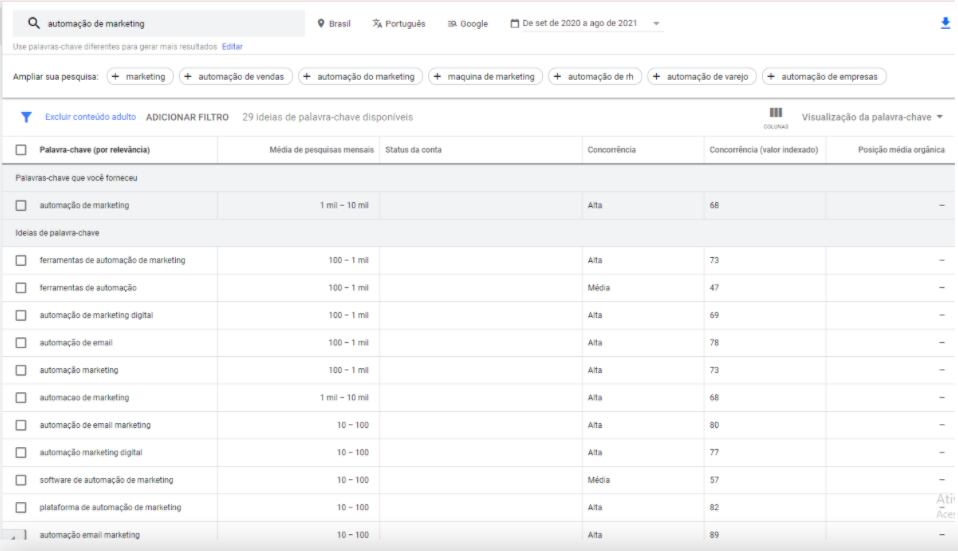Sort by Concorrência column header

[x=612, y=150]
